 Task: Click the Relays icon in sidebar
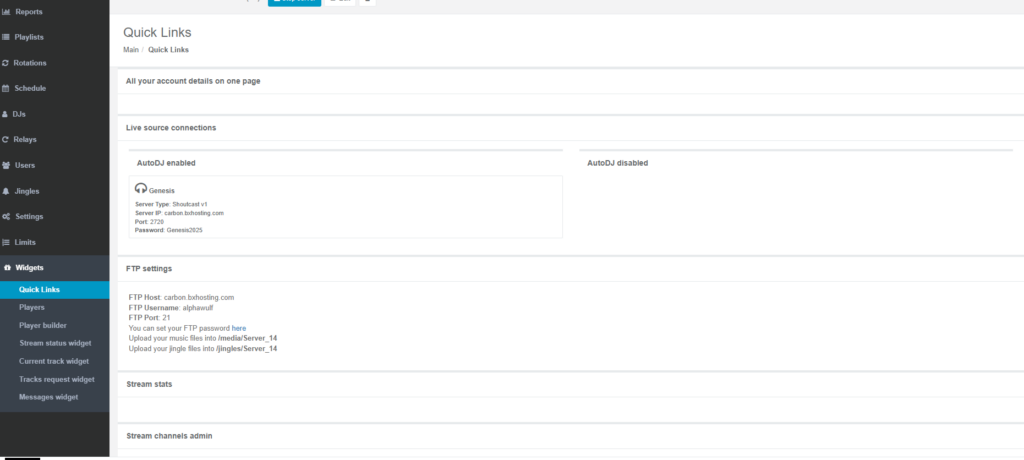click(x=6, y=140)
